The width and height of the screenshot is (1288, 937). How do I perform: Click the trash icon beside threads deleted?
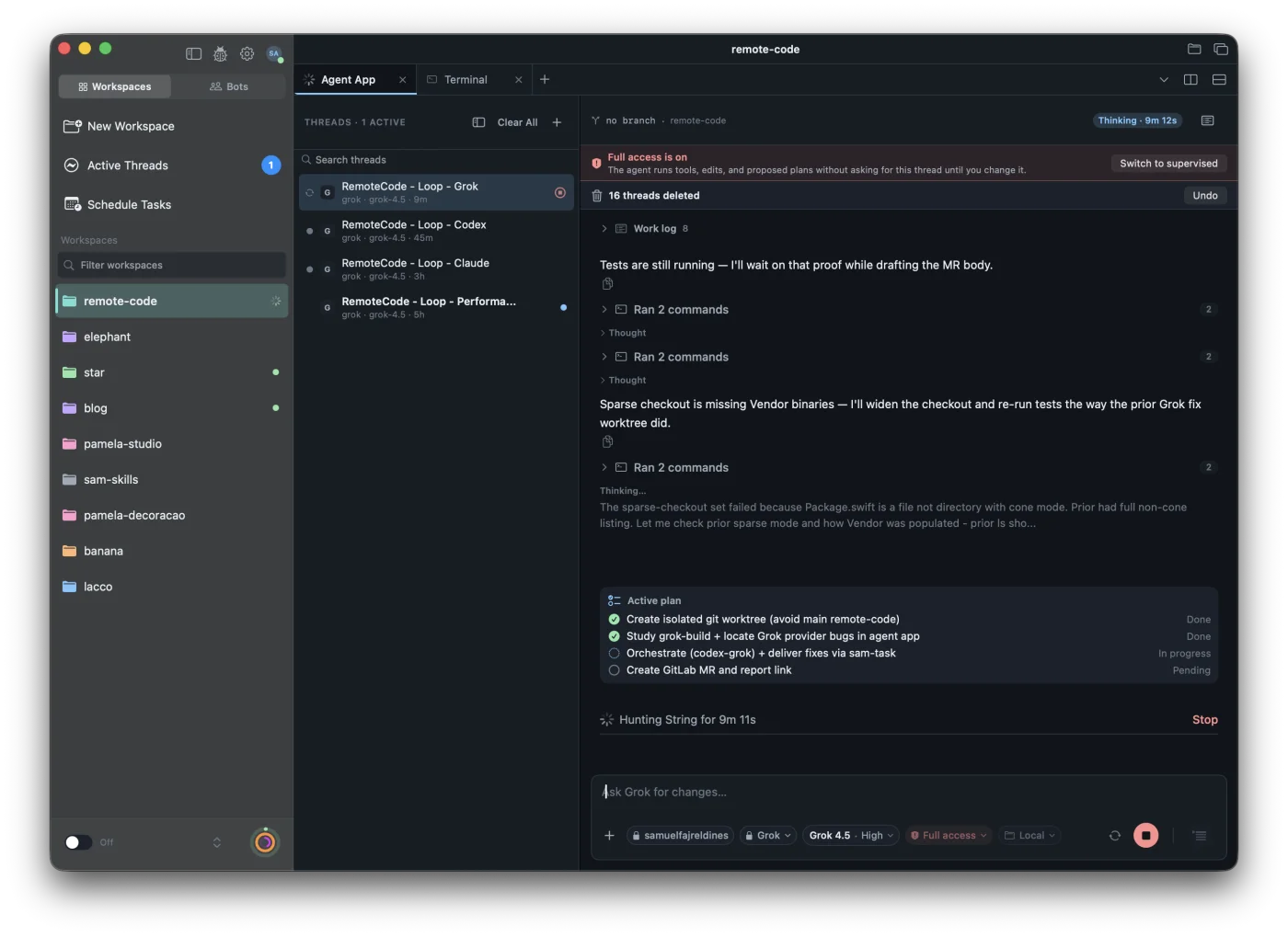tap(597, 196)
